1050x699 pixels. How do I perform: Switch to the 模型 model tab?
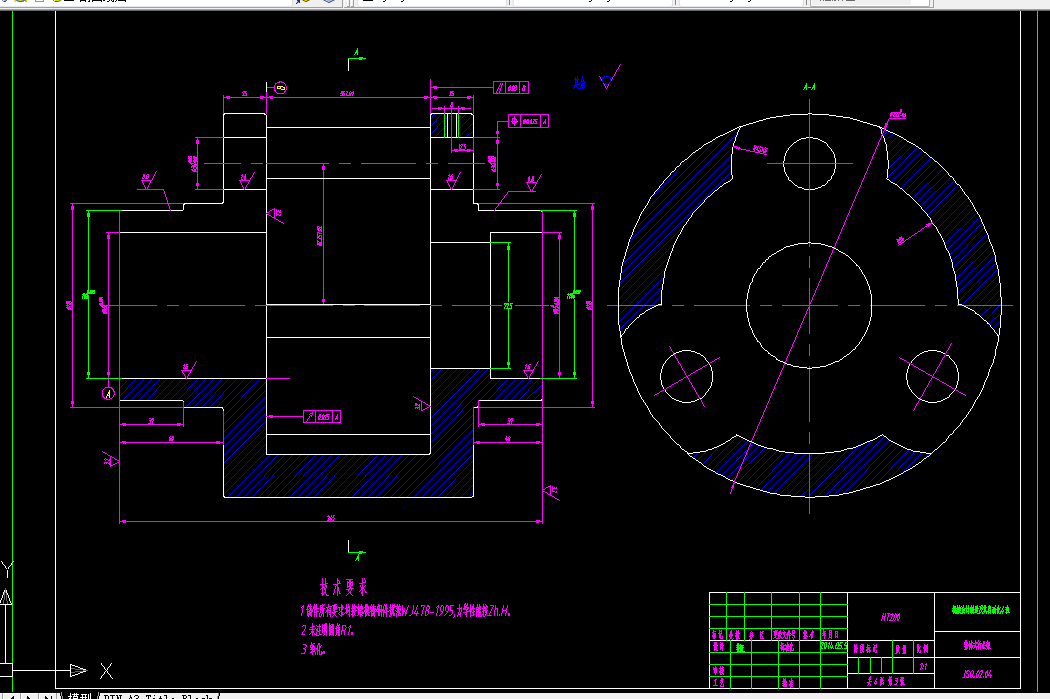pos(79,696)
